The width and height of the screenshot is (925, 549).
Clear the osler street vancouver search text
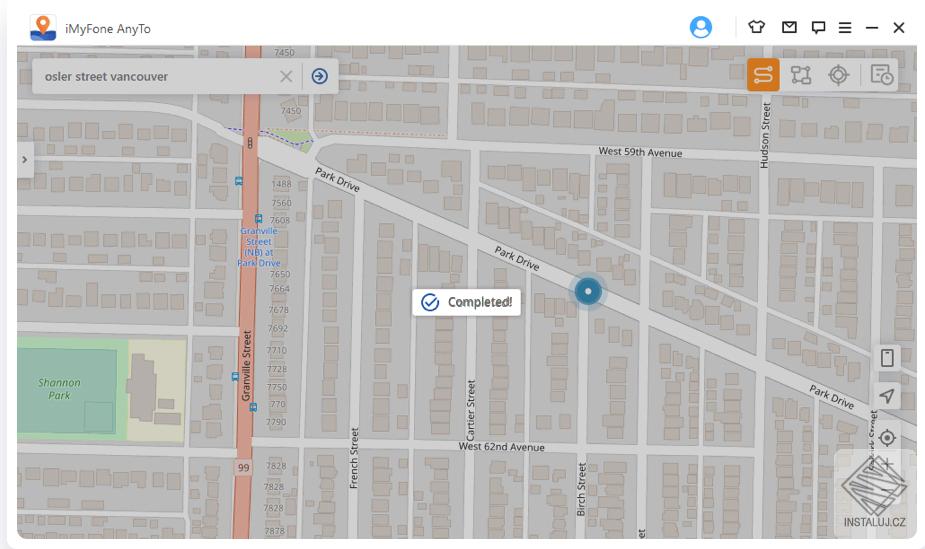point(286,76)
